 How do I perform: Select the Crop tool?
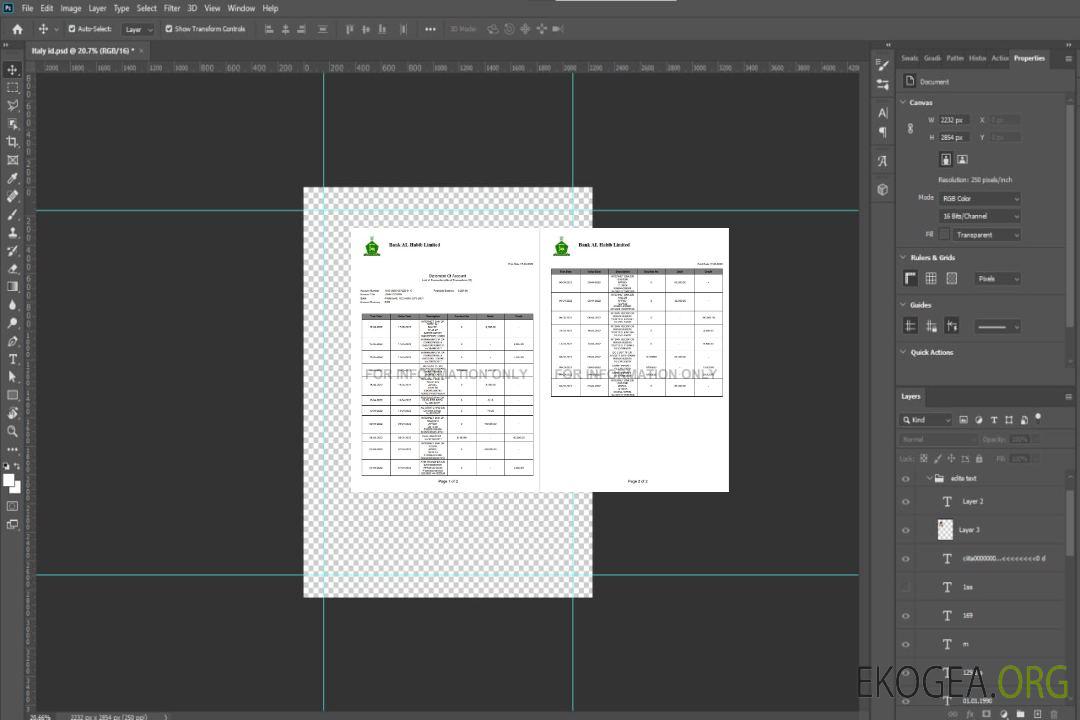tap(12, 142)
